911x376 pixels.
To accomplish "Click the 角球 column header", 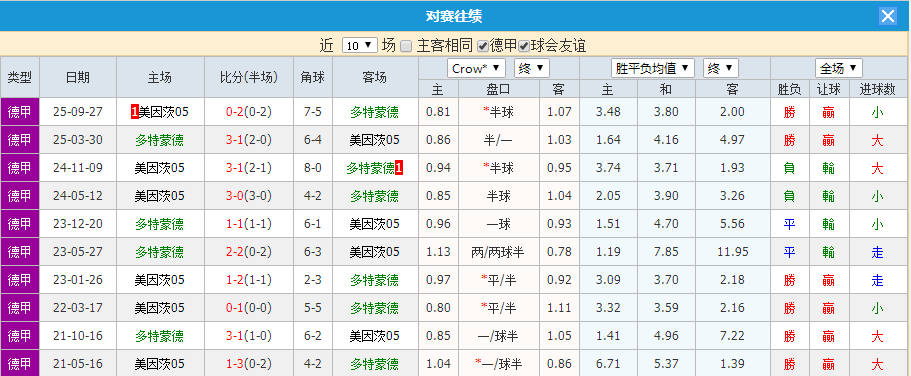I will click(313, 77).
